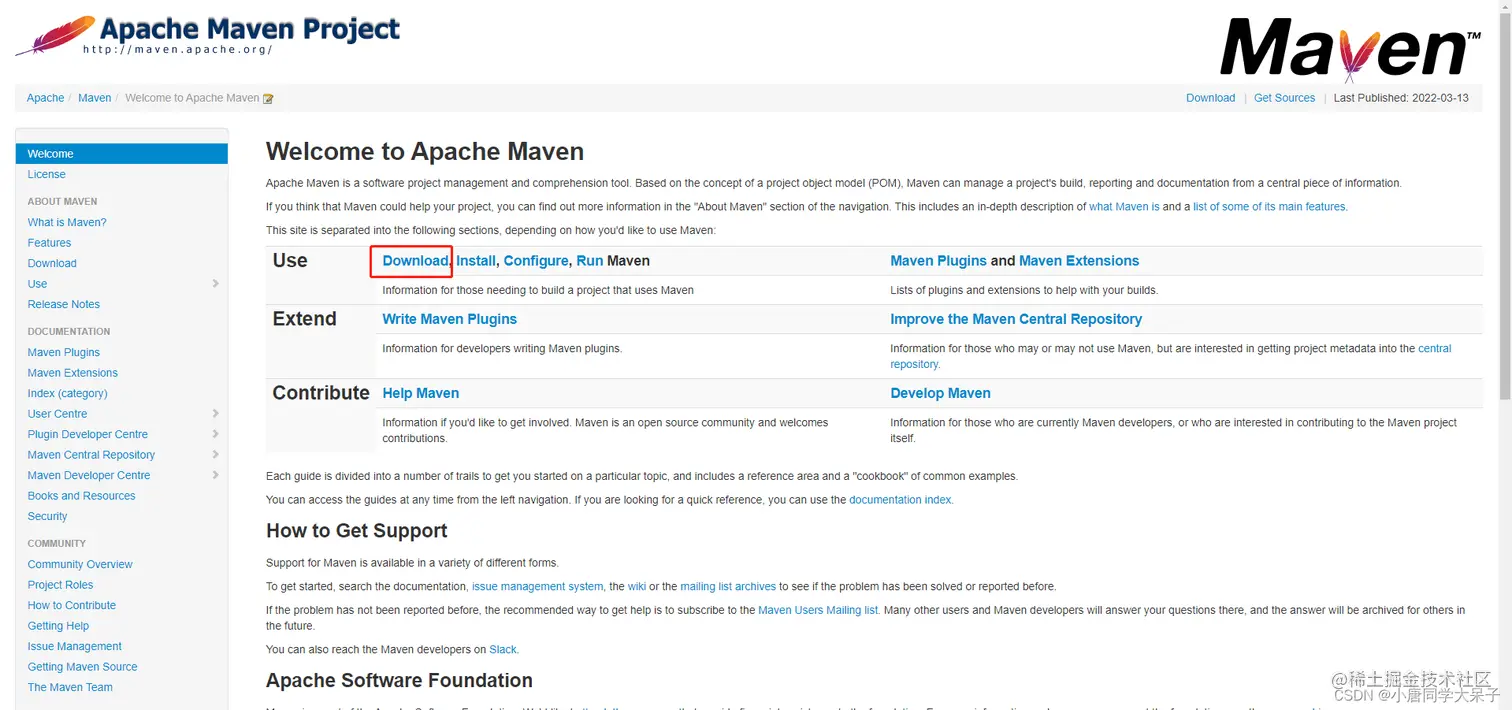This screenshot has height=710, width=1512.
Task: Open Release Notes in the sidebar
Action: coord(64,304)
